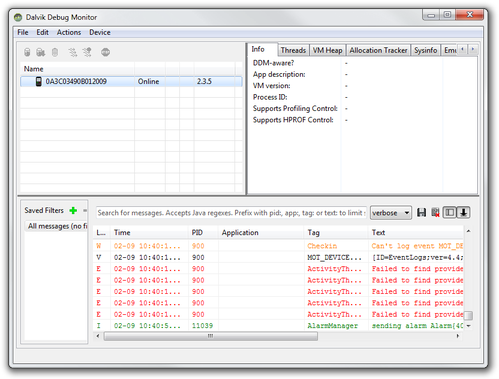
Task: Select the MOT_DEVICE... tag log entry
Action: click(334, 258)
